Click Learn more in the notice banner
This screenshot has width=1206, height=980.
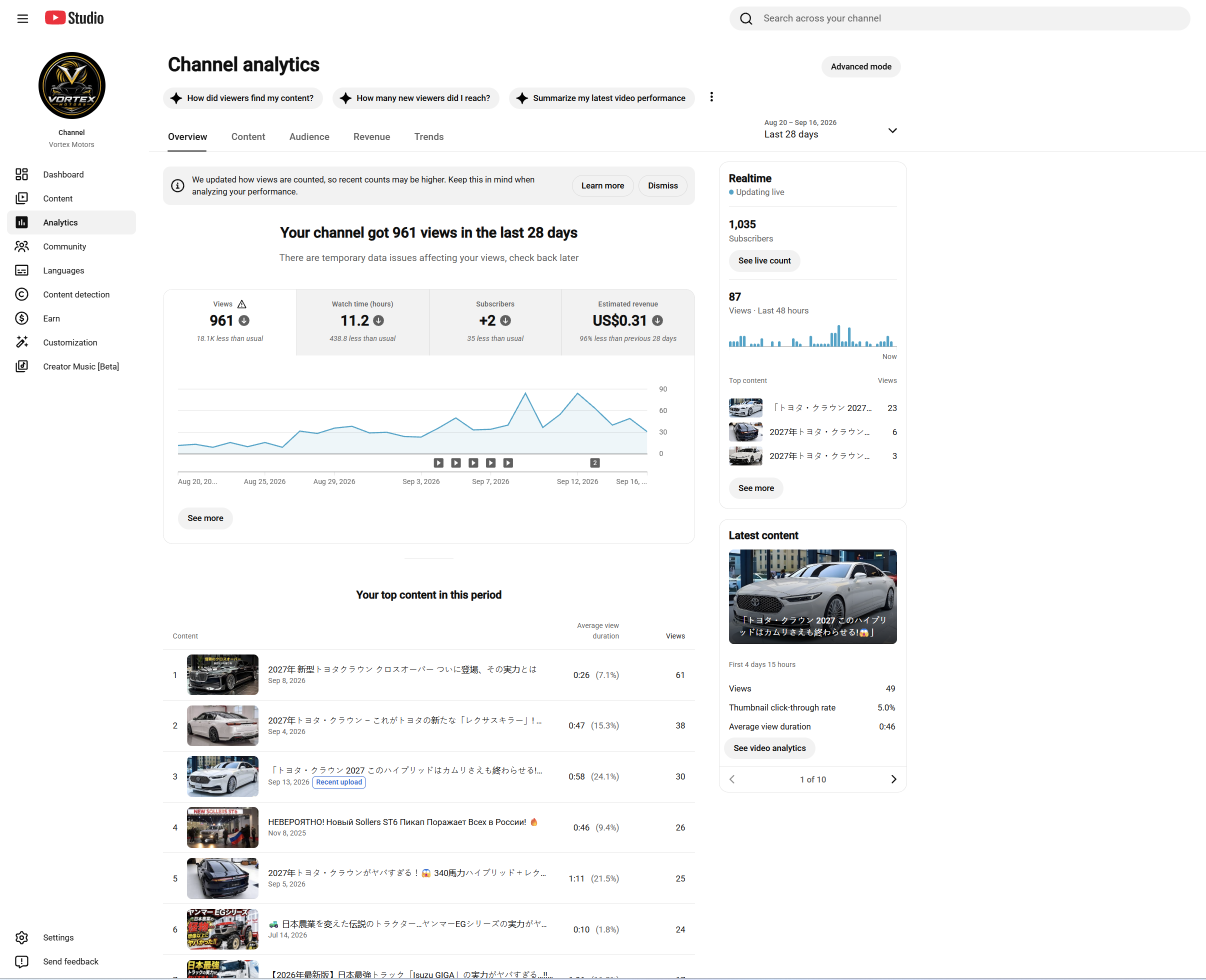pyautogui.click(x=602, y=185)
